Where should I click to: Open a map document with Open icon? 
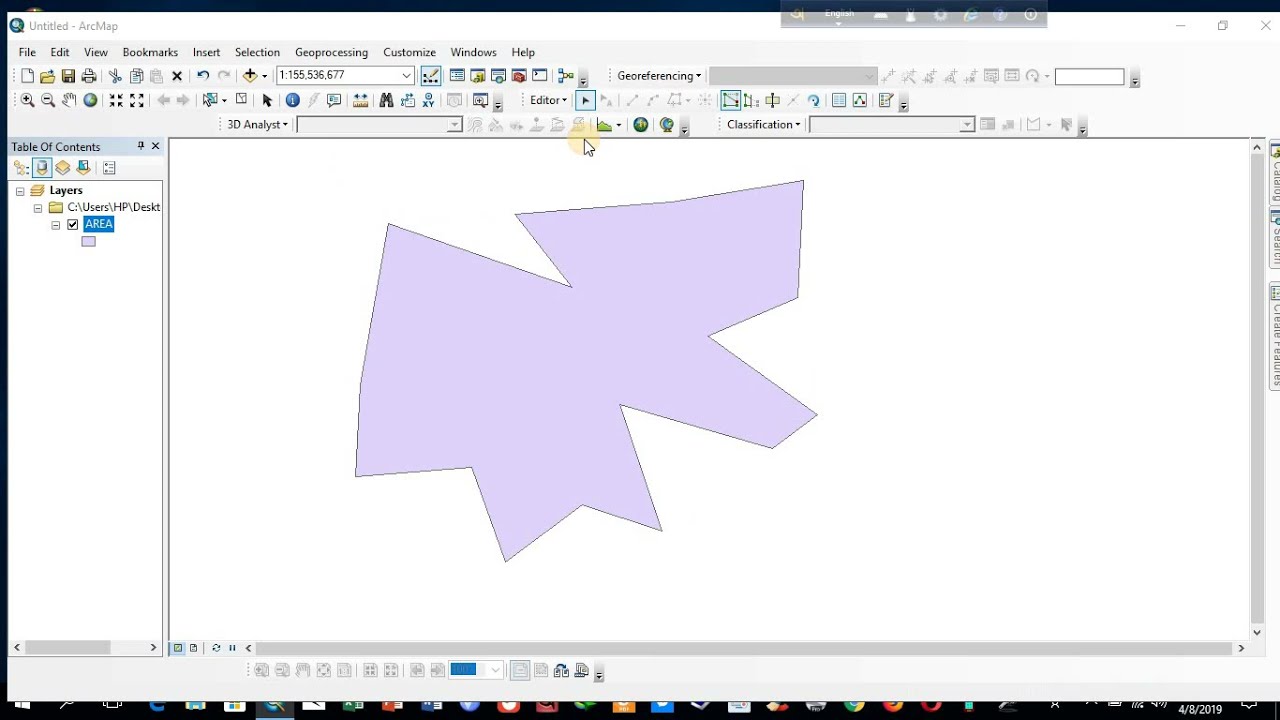47,76
